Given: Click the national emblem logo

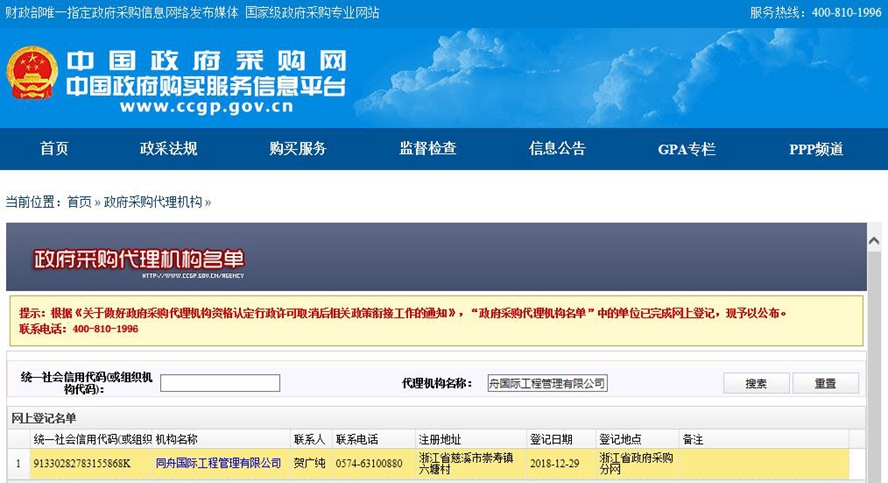Looking at the screenshot, I should click(x=32, y=72).
